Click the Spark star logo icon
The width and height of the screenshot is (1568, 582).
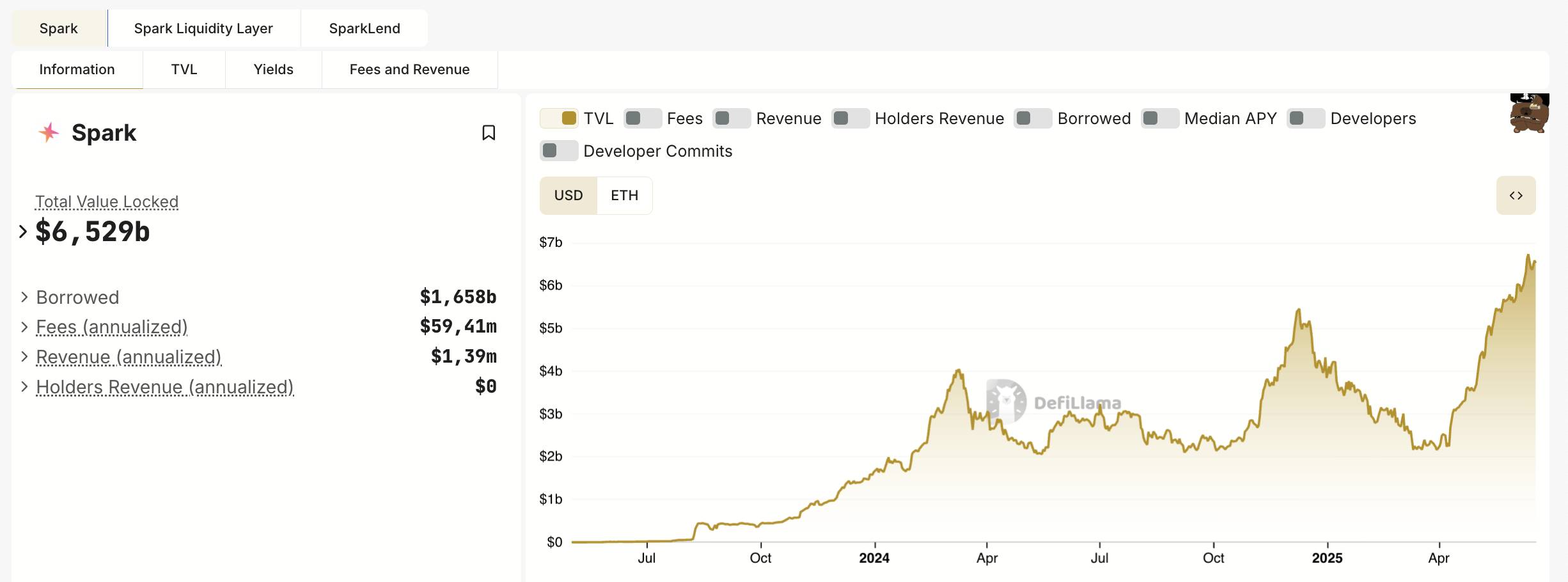(49, 132)
